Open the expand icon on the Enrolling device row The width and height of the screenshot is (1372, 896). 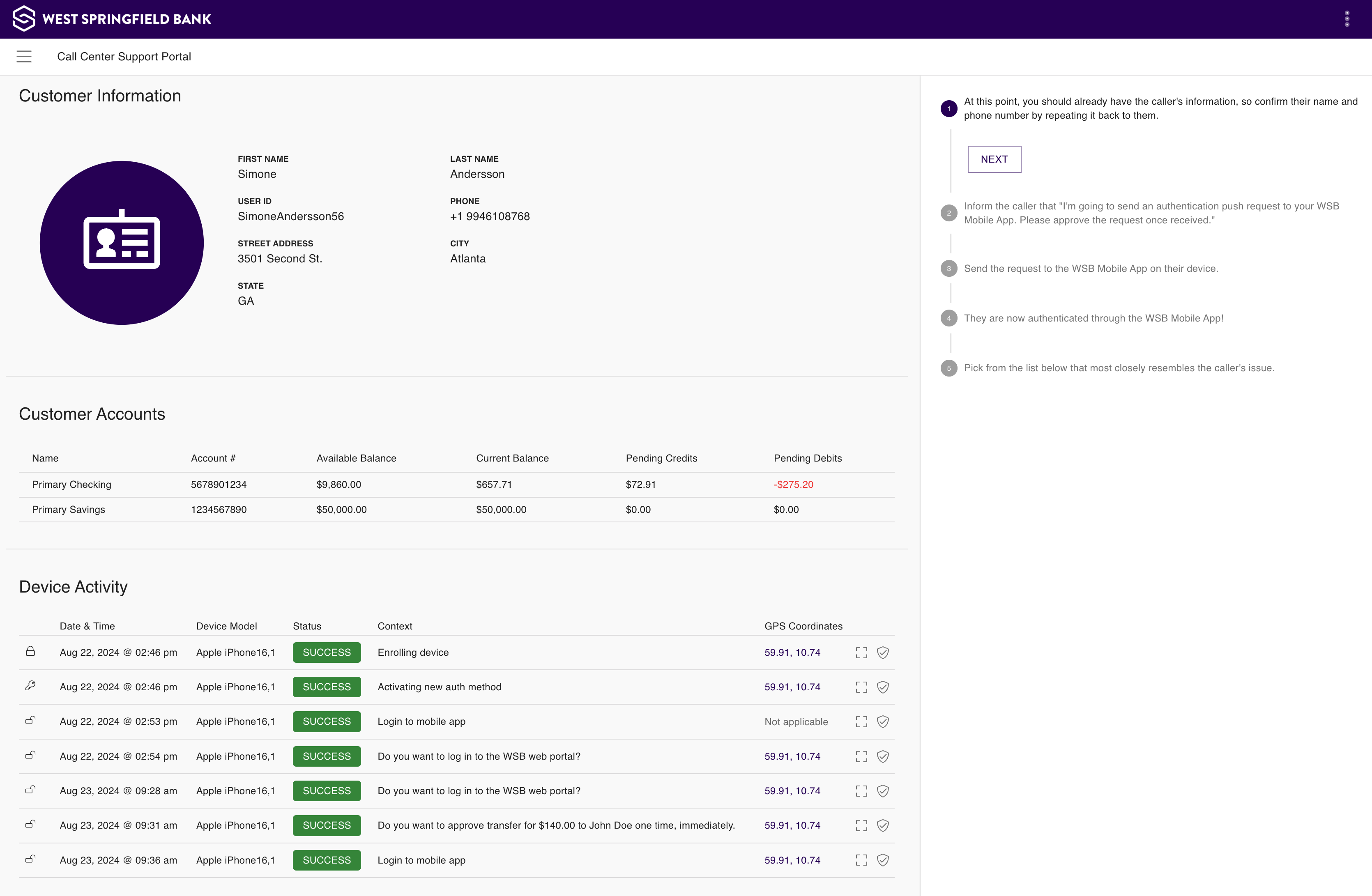(861, 652)
